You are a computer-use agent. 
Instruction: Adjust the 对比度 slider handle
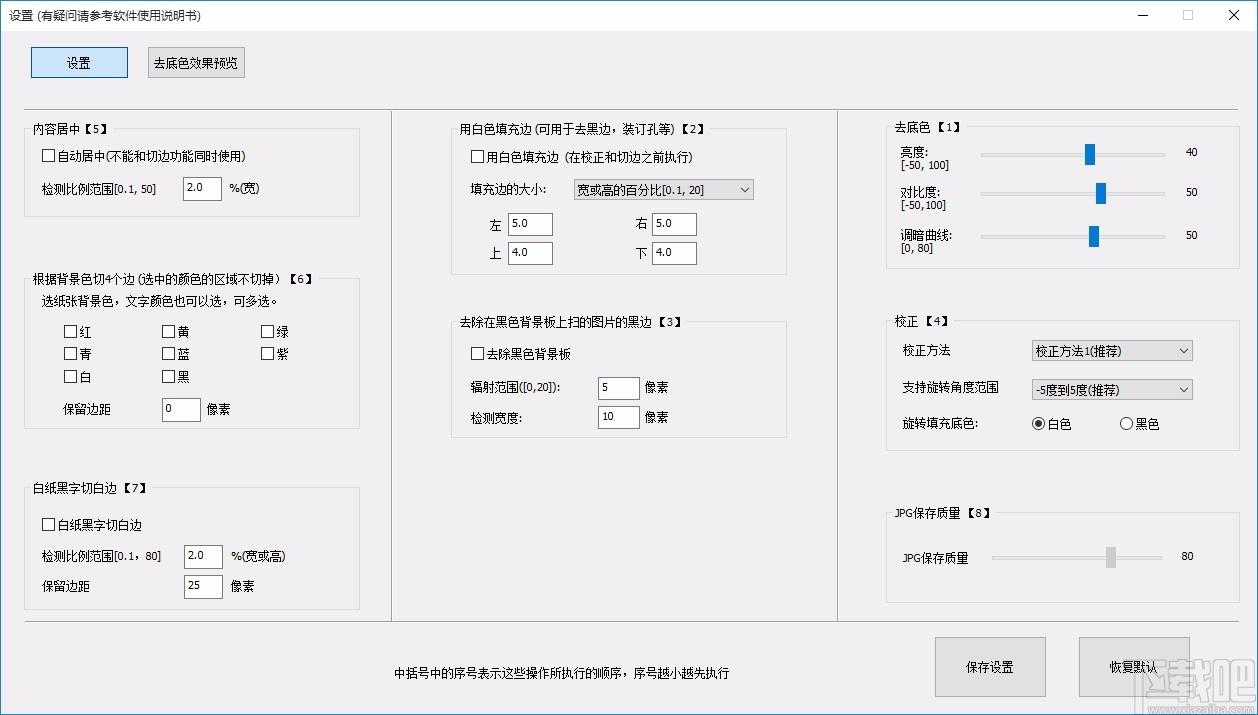(x=1101, y=193)
